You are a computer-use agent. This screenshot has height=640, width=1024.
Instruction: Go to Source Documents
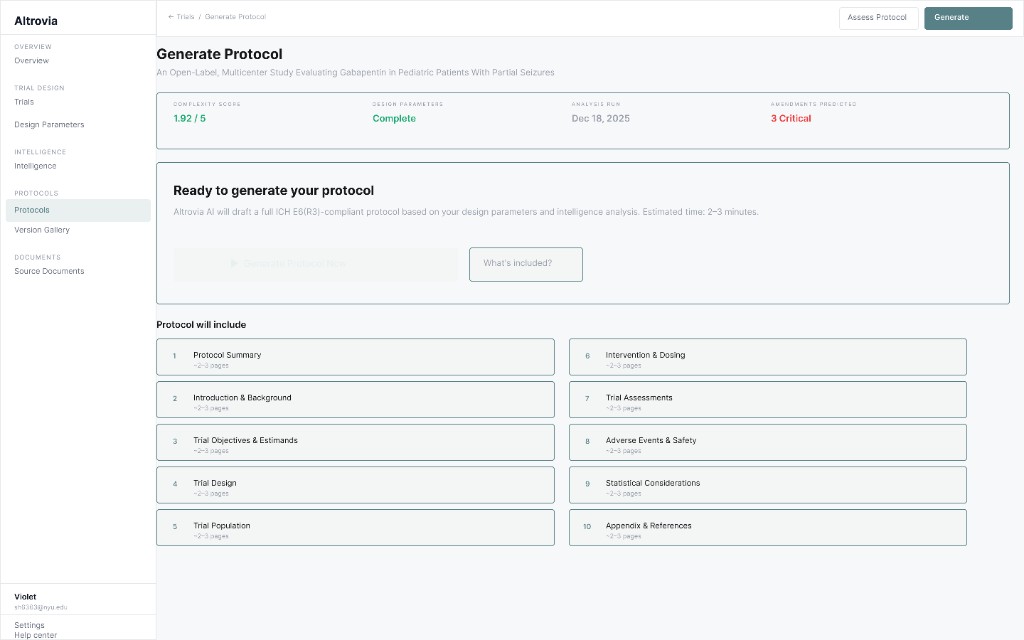48,271
